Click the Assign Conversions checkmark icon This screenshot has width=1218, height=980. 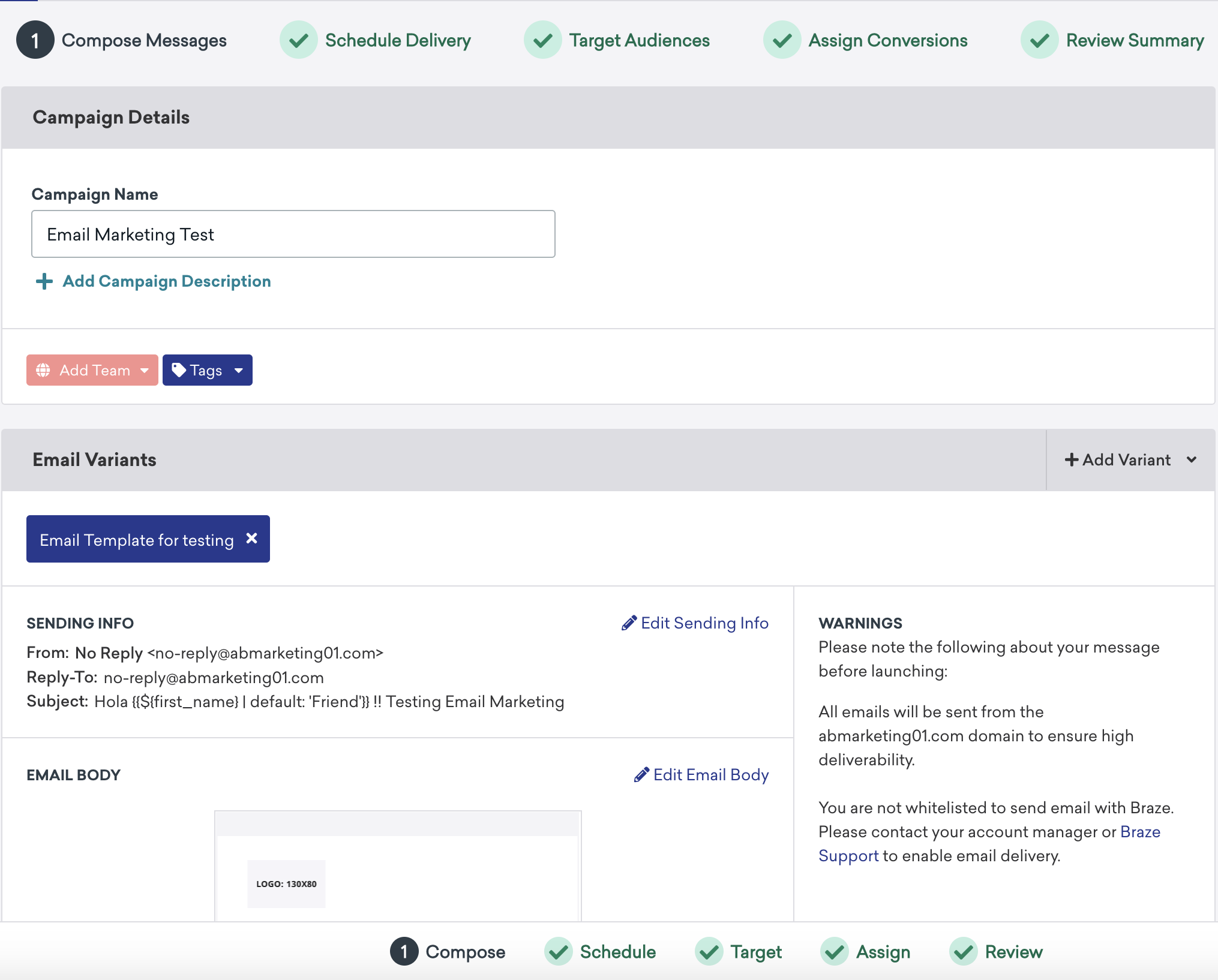782,40
